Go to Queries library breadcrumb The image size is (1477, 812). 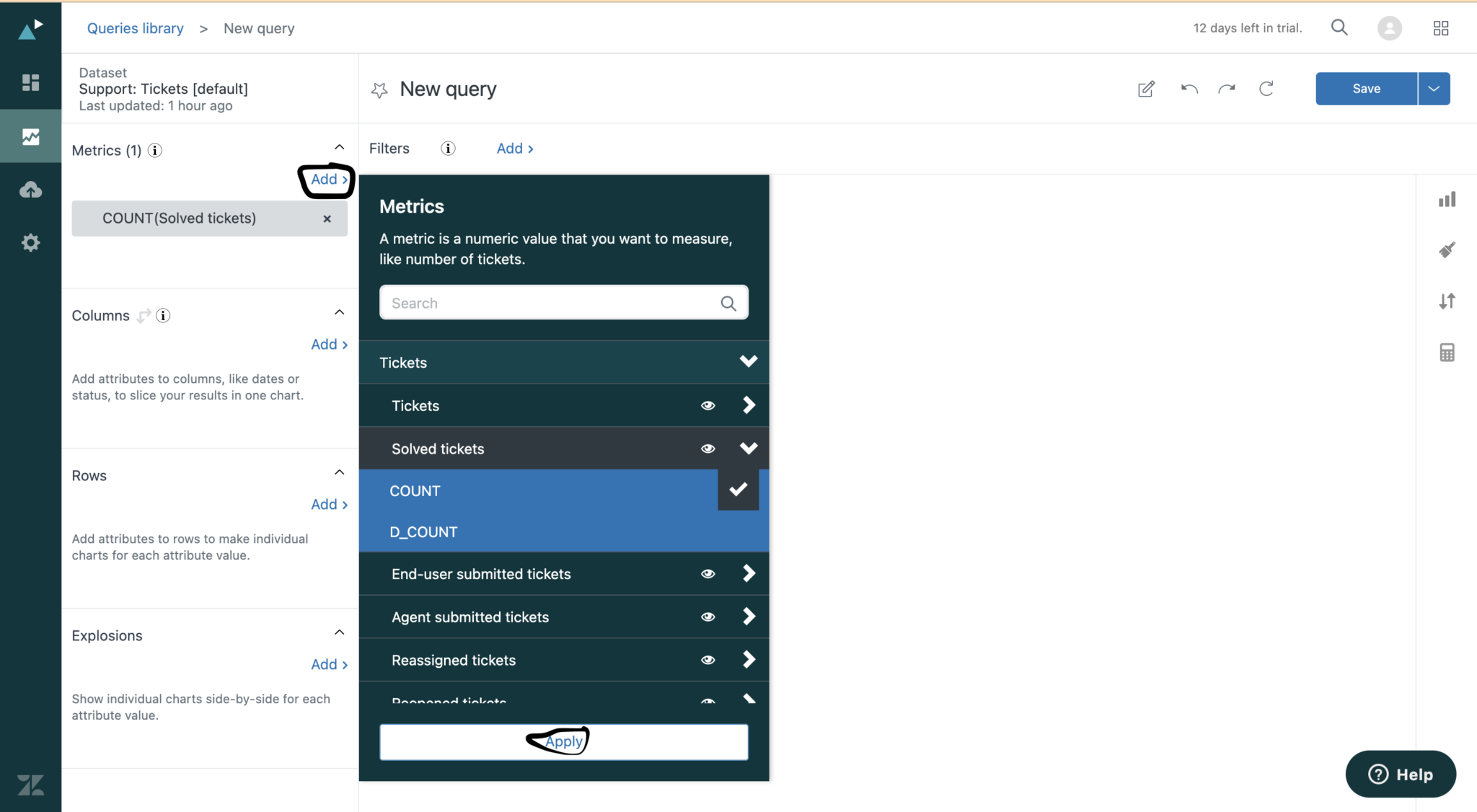pos(135,27)
